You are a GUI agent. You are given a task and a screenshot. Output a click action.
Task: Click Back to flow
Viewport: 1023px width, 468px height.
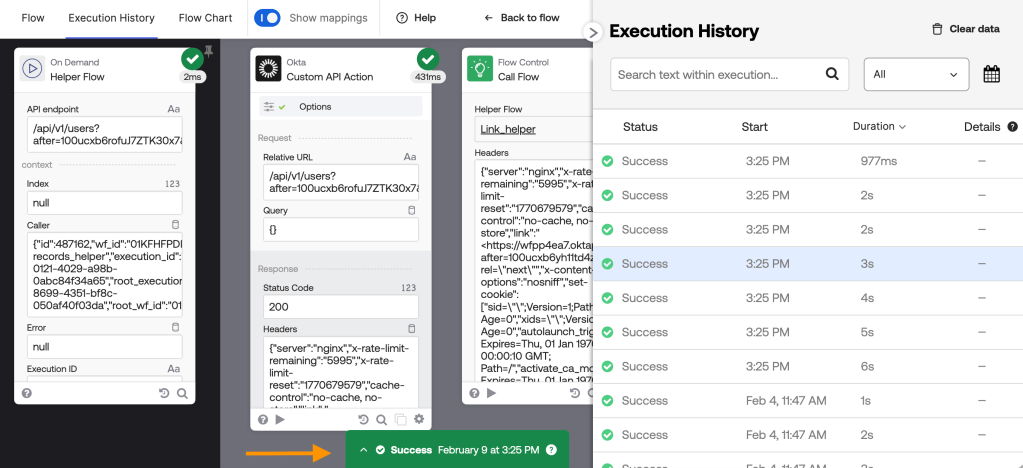[x=522, y=18]
